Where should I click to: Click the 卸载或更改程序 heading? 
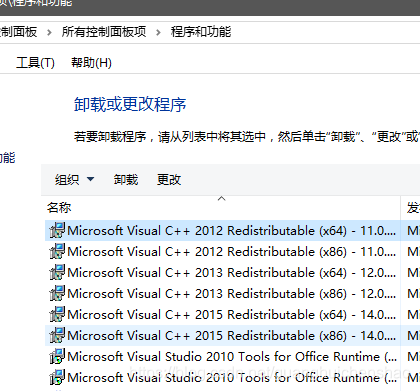[x=130, y=104]
